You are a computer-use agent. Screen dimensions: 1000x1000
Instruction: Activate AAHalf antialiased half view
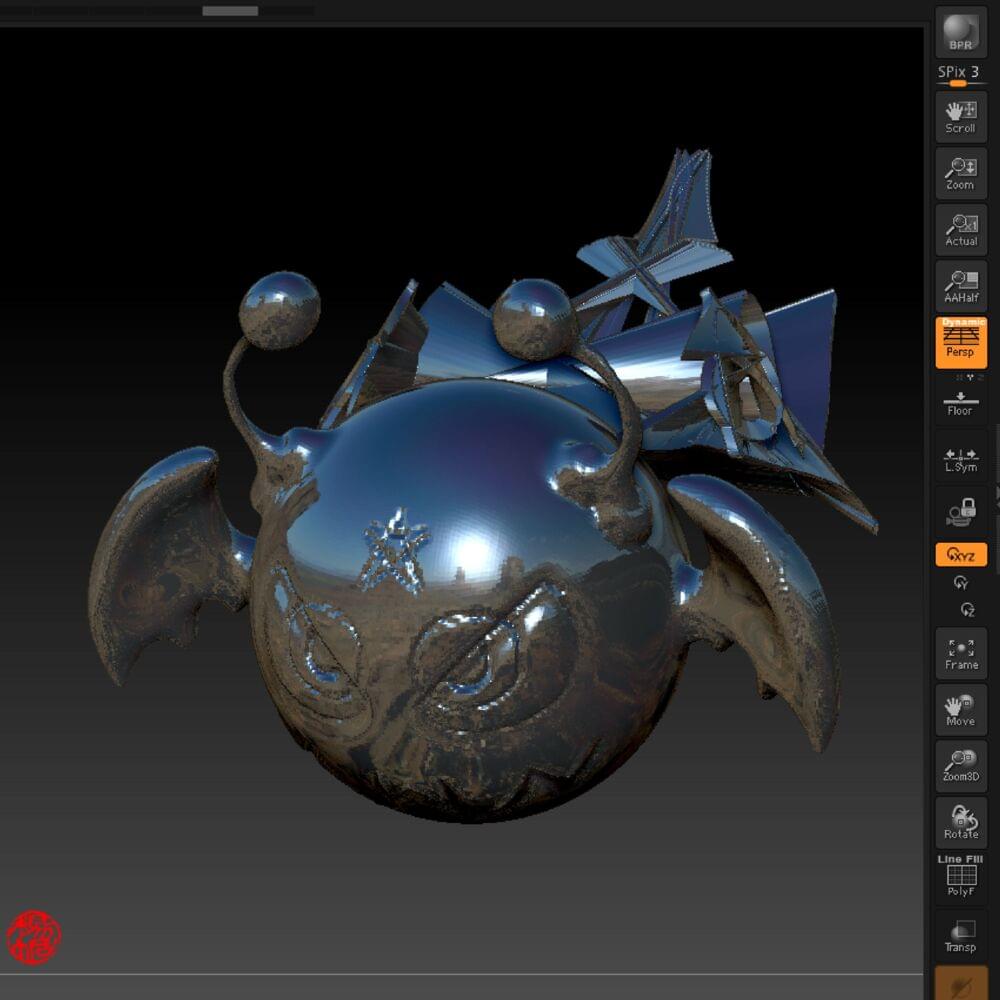click(x=960, y=286)
